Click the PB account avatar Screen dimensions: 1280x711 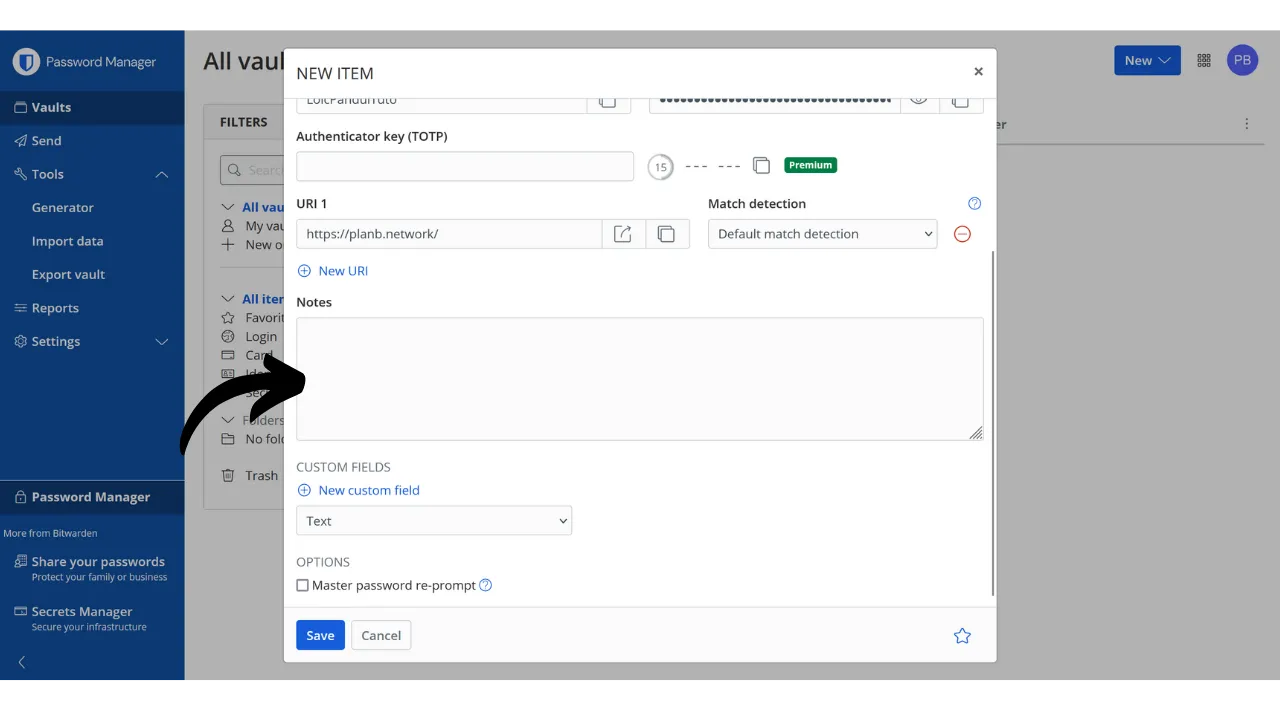coord(1242,60)
